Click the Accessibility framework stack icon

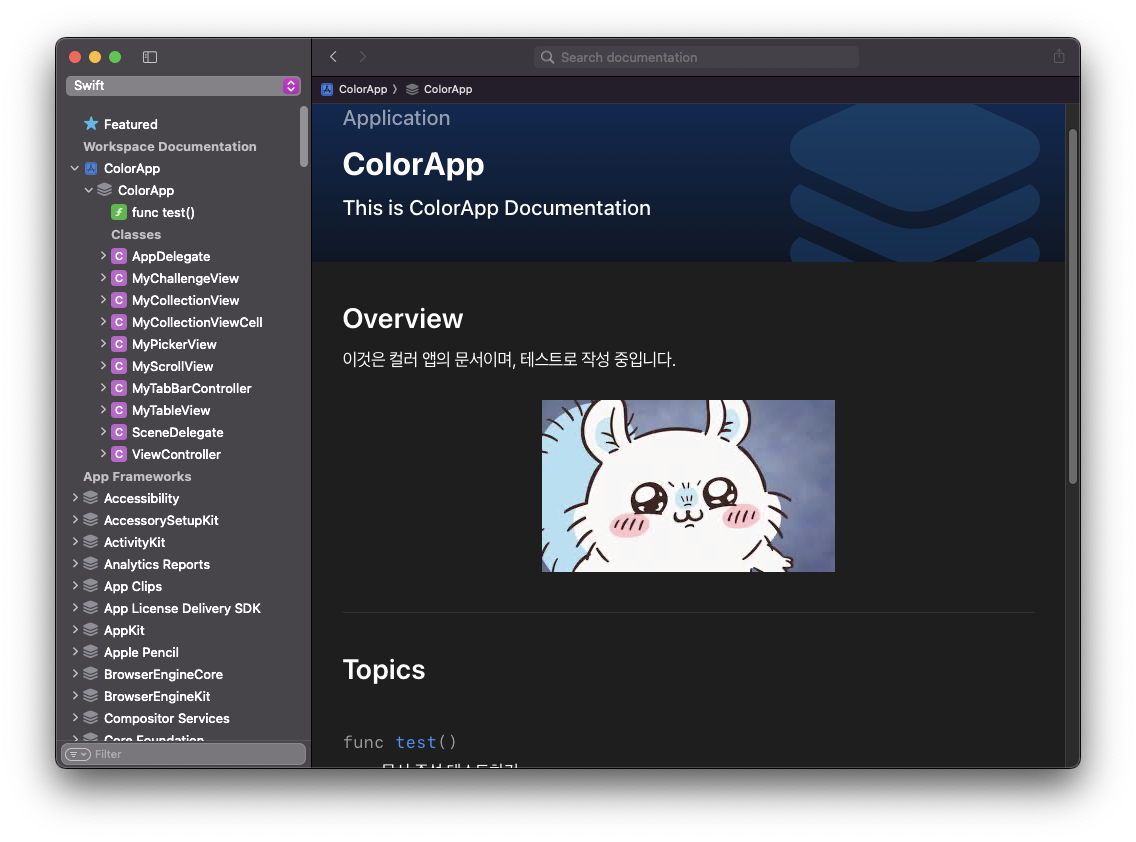point(91,498)
